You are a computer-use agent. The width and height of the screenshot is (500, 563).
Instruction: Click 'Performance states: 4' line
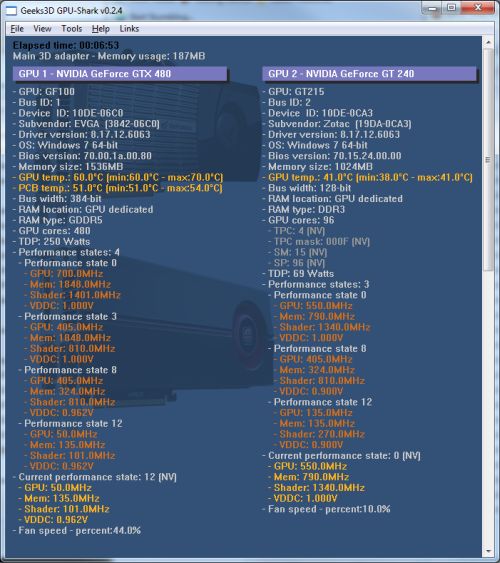[66, 252]
